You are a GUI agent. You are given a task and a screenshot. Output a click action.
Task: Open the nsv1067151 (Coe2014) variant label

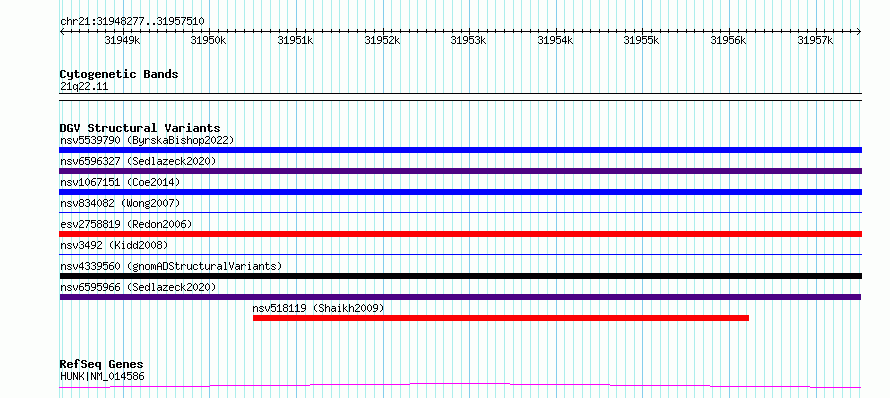[120, 182]
